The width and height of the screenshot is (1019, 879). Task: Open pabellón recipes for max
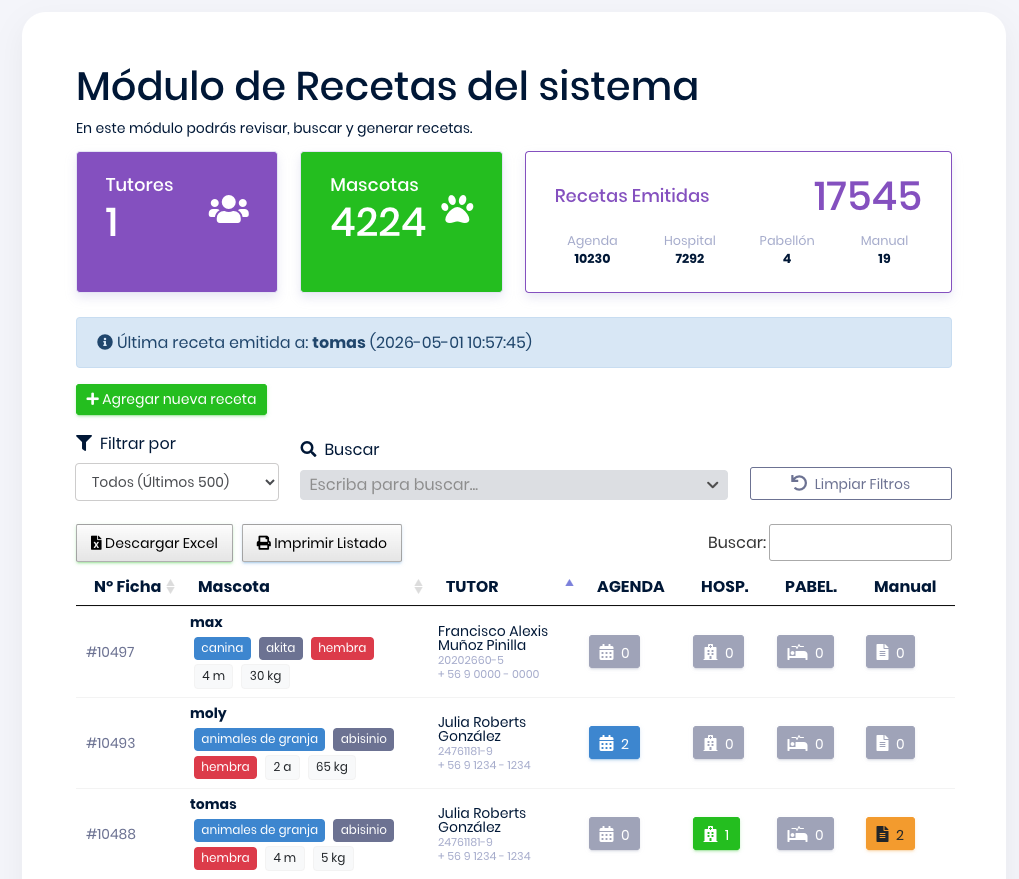(x=805, y=652)
